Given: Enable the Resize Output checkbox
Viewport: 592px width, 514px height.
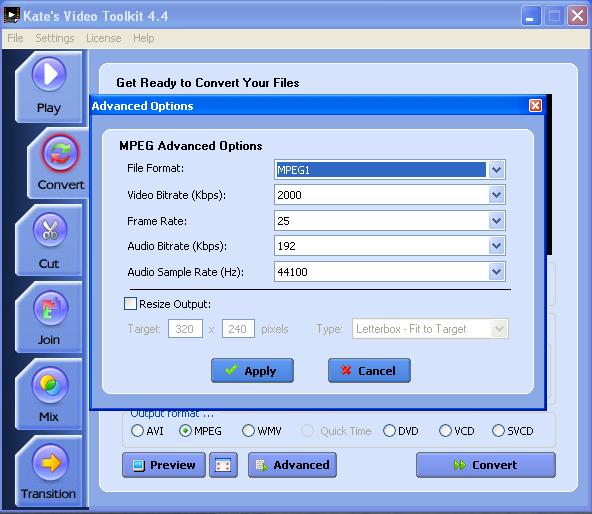Looking at the screenshot, I should coord(130,304).
